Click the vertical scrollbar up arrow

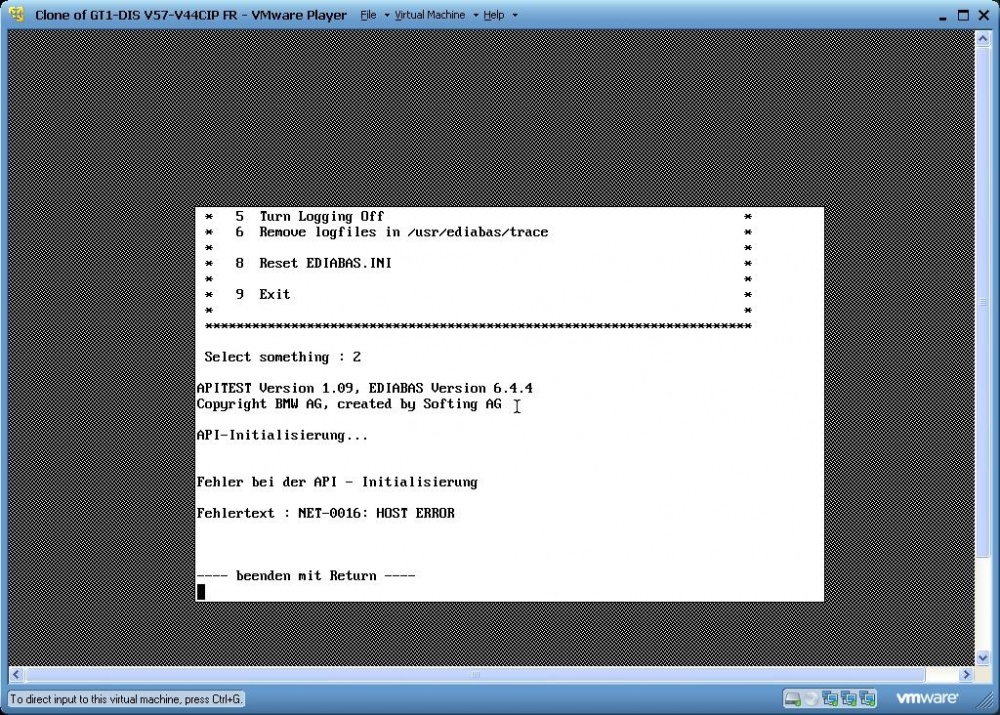click(982, 38)
